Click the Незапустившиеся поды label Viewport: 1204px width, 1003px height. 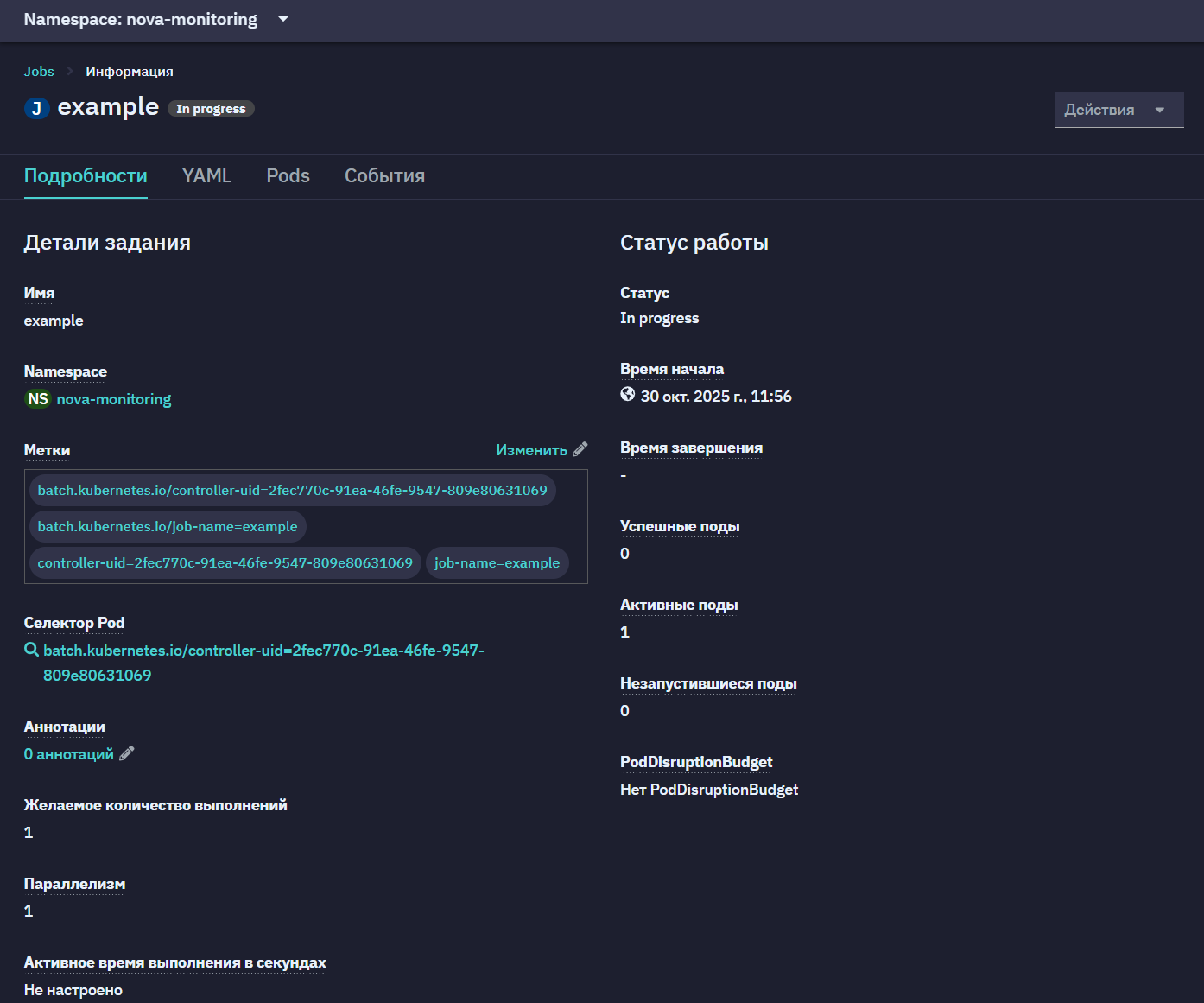pyautogui.click(x=708, y=683)
